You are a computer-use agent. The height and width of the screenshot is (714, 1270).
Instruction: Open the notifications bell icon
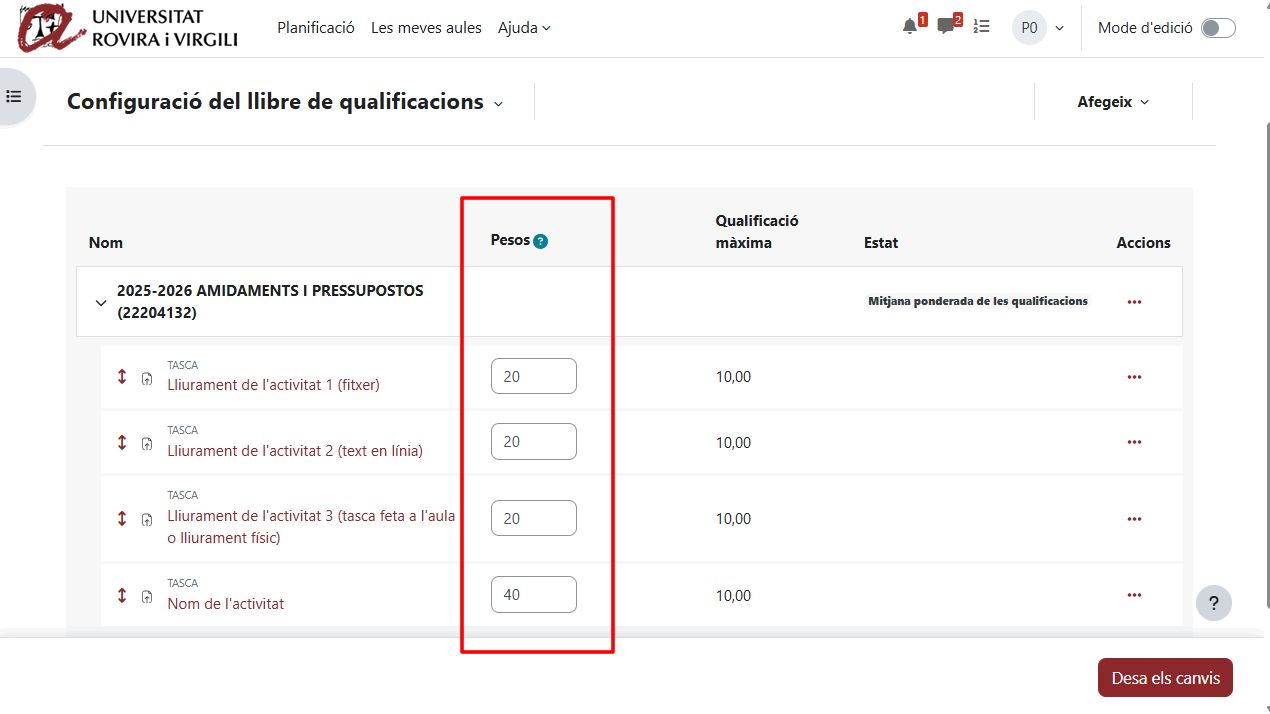click(909, 28)
